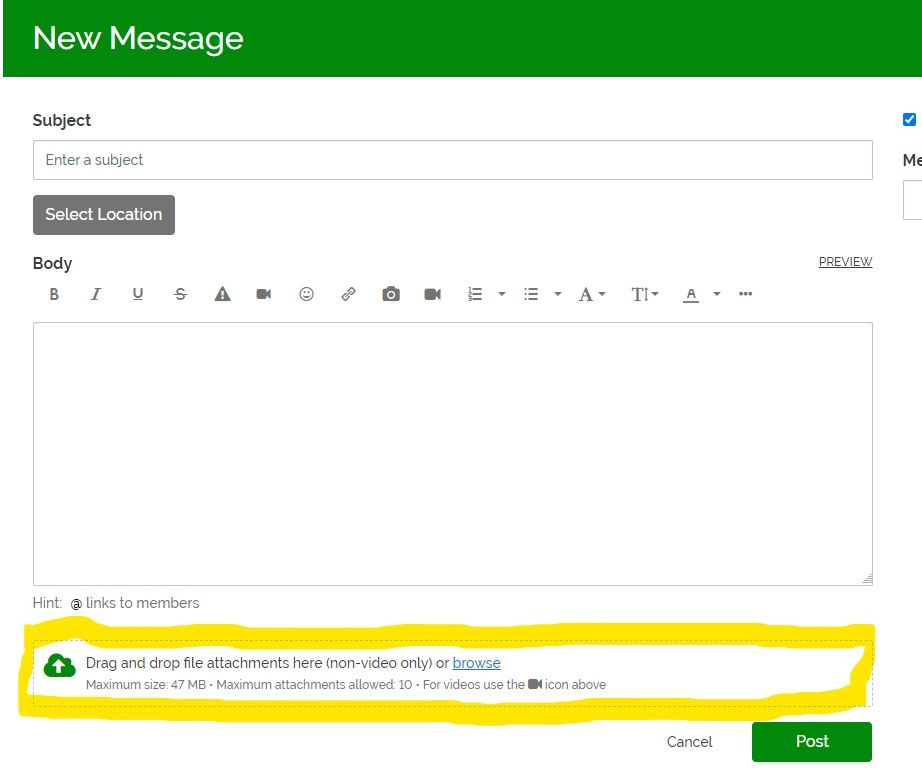This screenshot has width=922, height=773.
Task: Click the Subject input field
Action: pyautogui.click(x=453, y=160)
